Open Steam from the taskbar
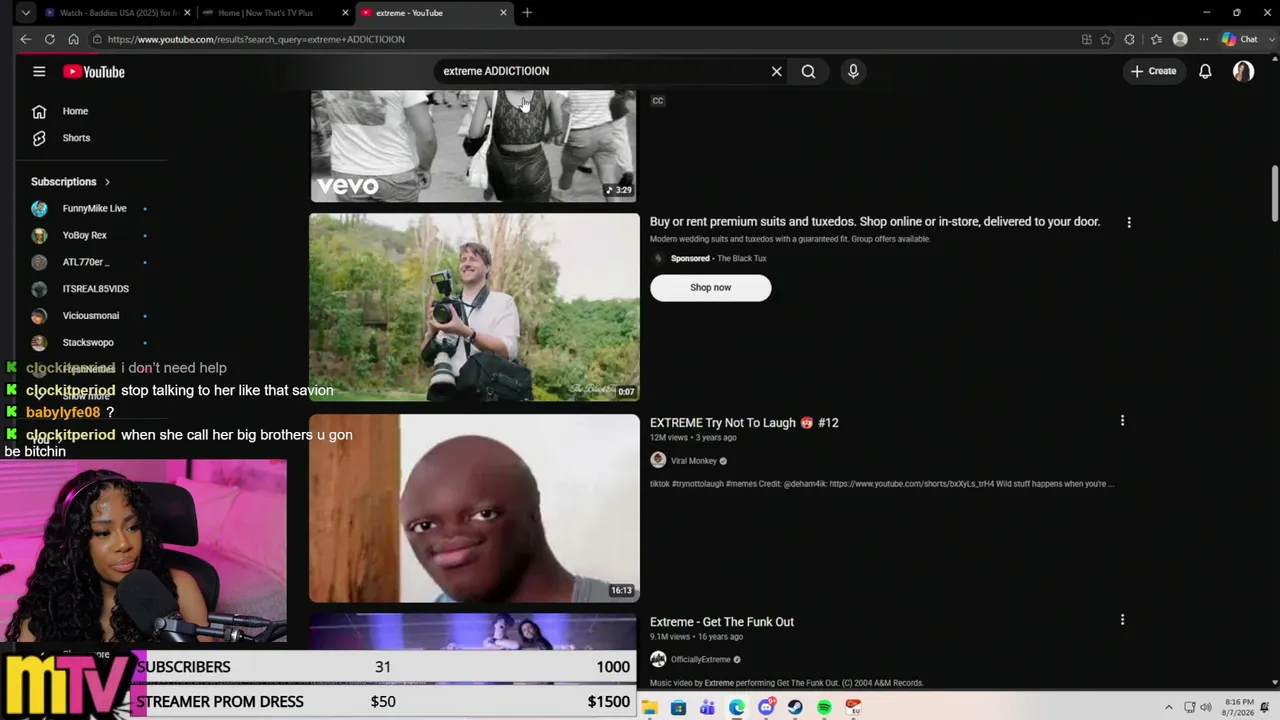 795,708
